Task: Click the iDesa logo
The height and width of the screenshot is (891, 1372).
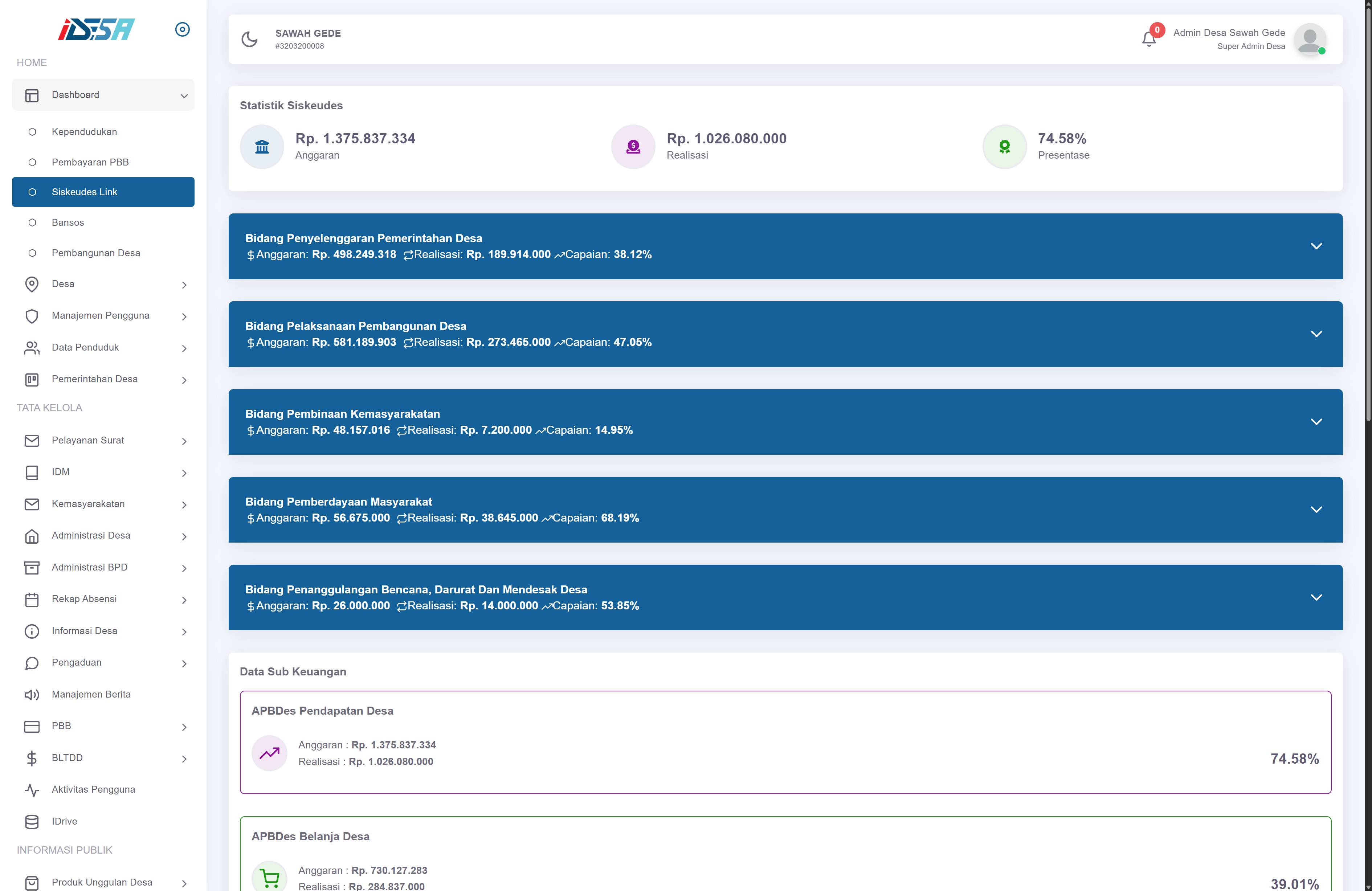Action: click(96, 29)
